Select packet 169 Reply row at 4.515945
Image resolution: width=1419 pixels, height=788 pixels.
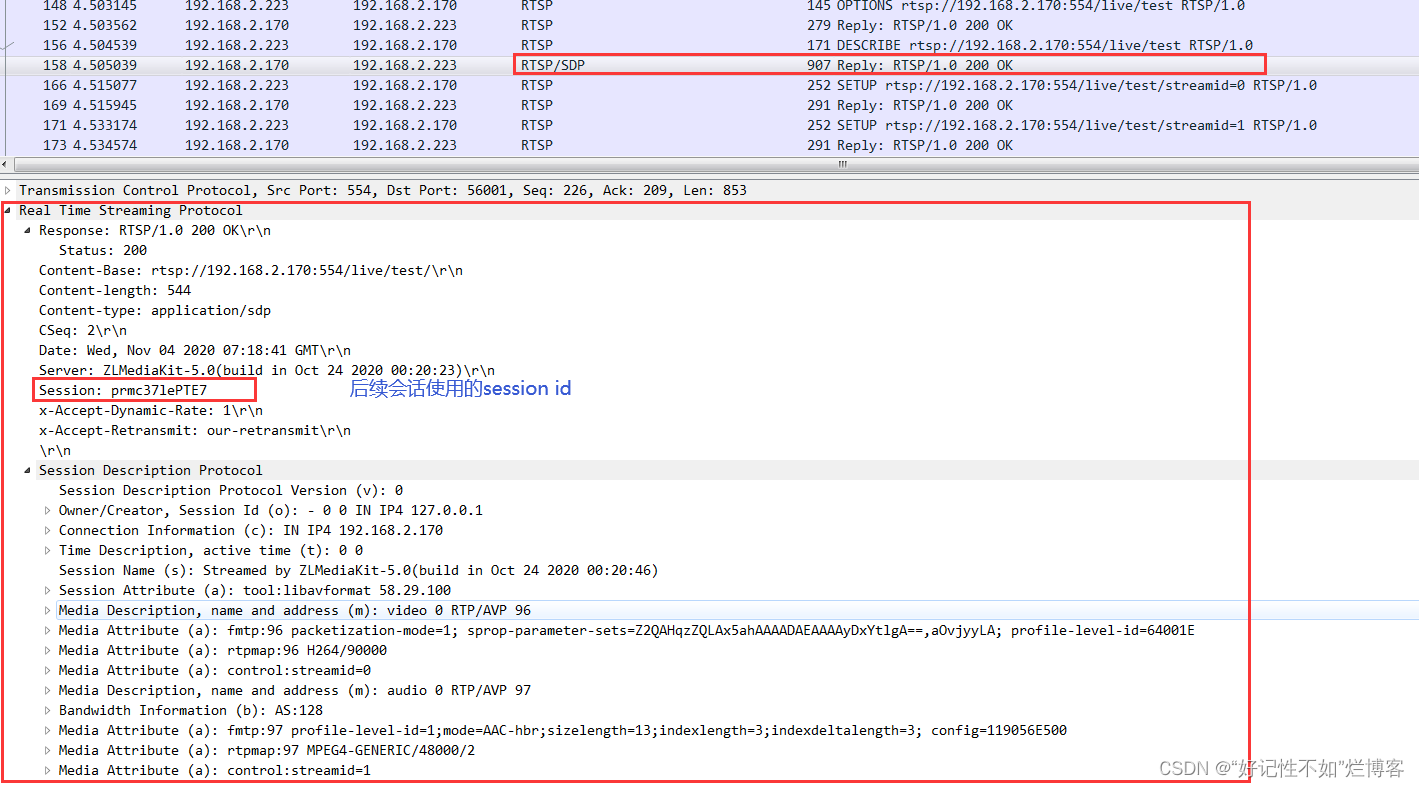pos(709,105)
